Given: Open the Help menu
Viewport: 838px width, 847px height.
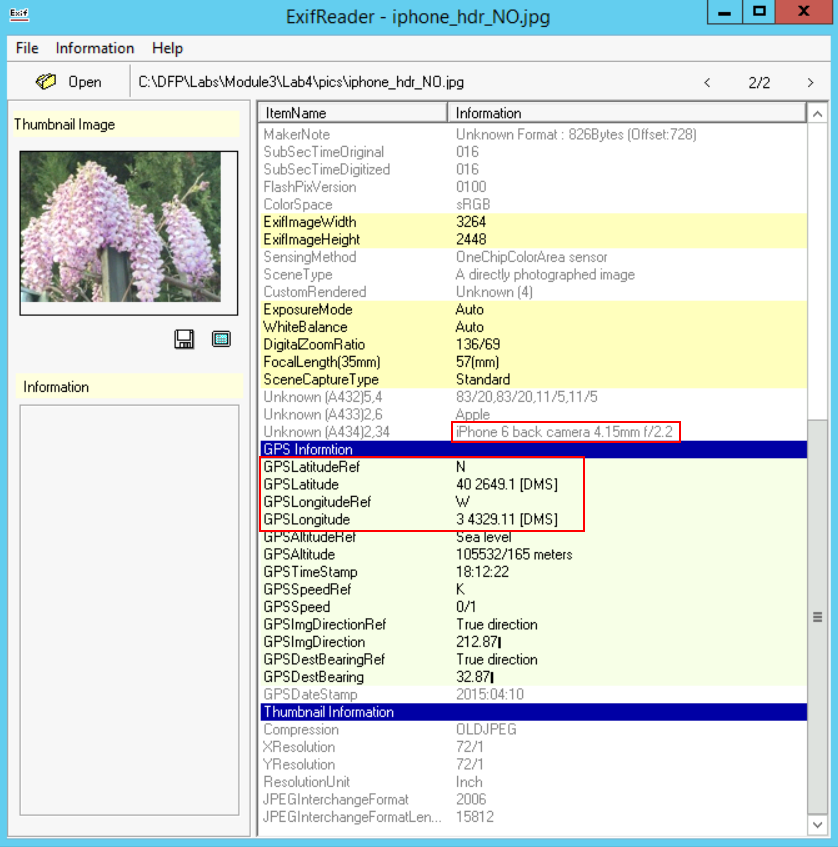Looking at the screenshot, I should pos(167,48).
